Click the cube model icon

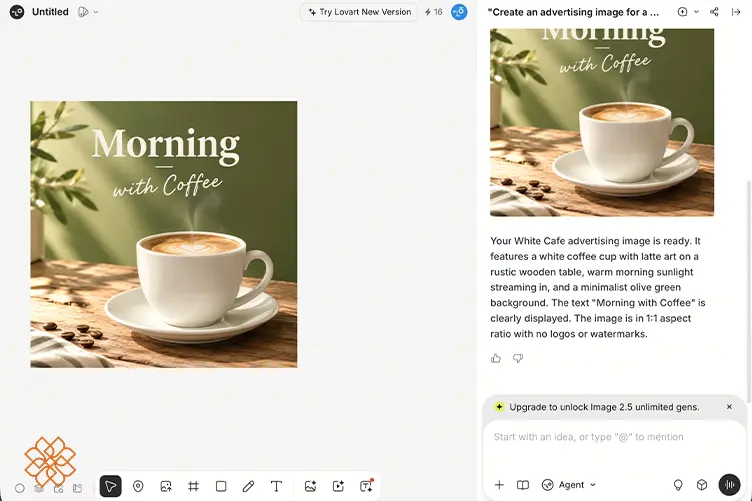click(702, 485)
